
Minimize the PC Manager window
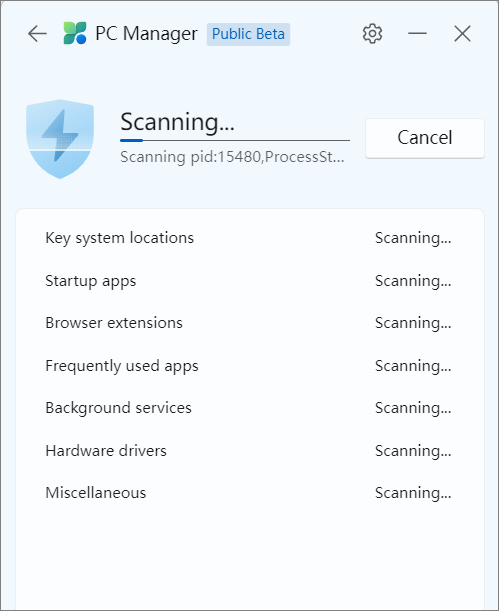(417, 34)
